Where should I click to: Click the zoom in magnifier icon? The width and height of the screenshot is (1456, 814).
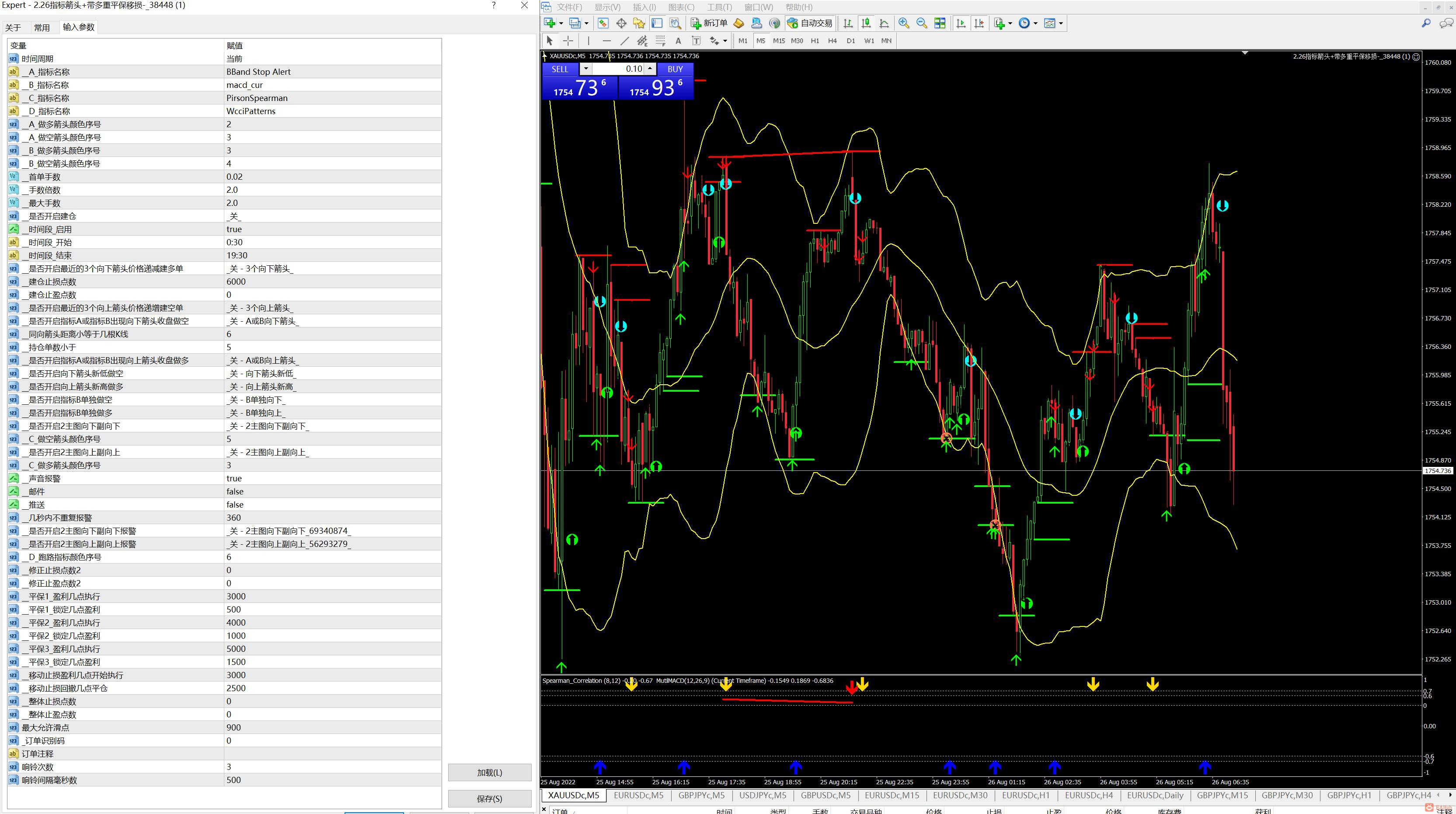[x=904, y=23]
